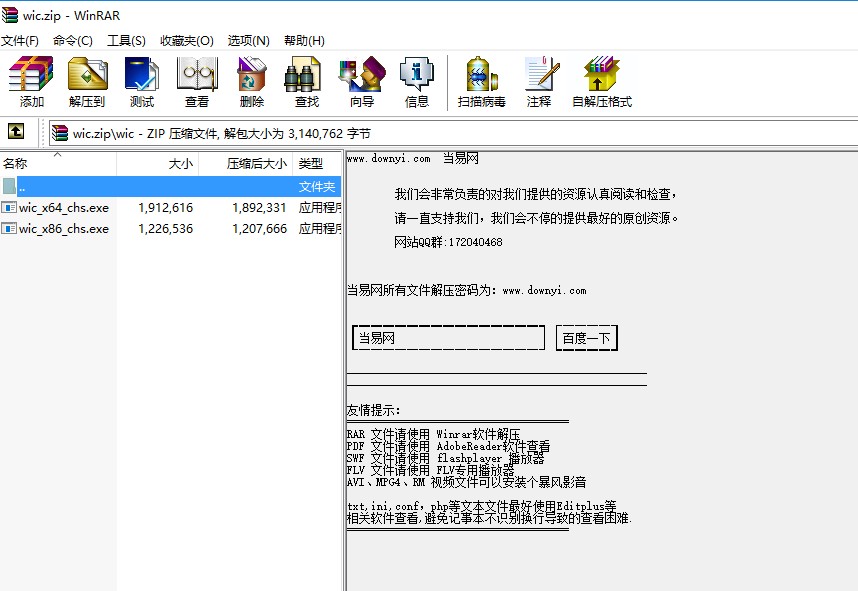Screen dimensions: 858x591
Task: Open the 注释 (Comment) editor icon
Action: click(x=540, y=80)
